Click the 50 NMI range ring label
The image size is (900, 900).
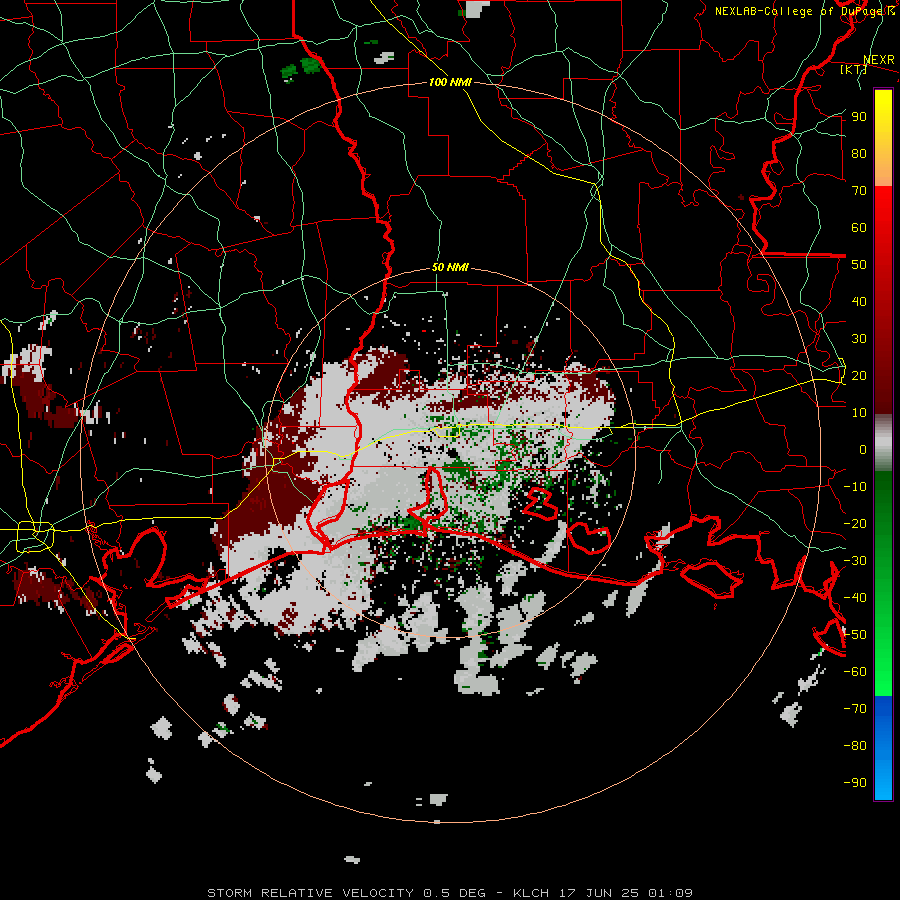(450, 267)
